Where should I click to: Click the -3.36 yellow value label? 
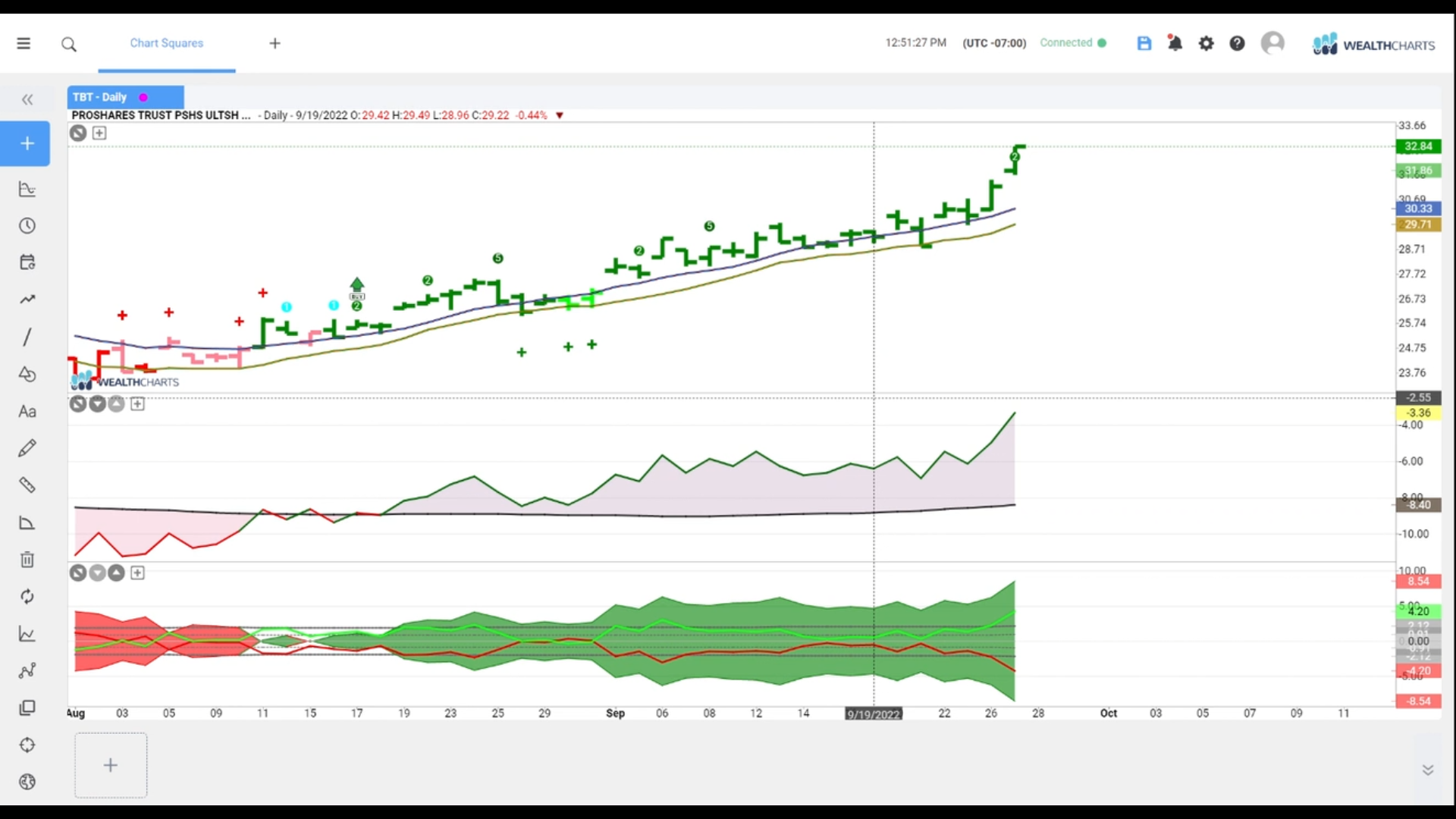click(x=1418, y=413)
